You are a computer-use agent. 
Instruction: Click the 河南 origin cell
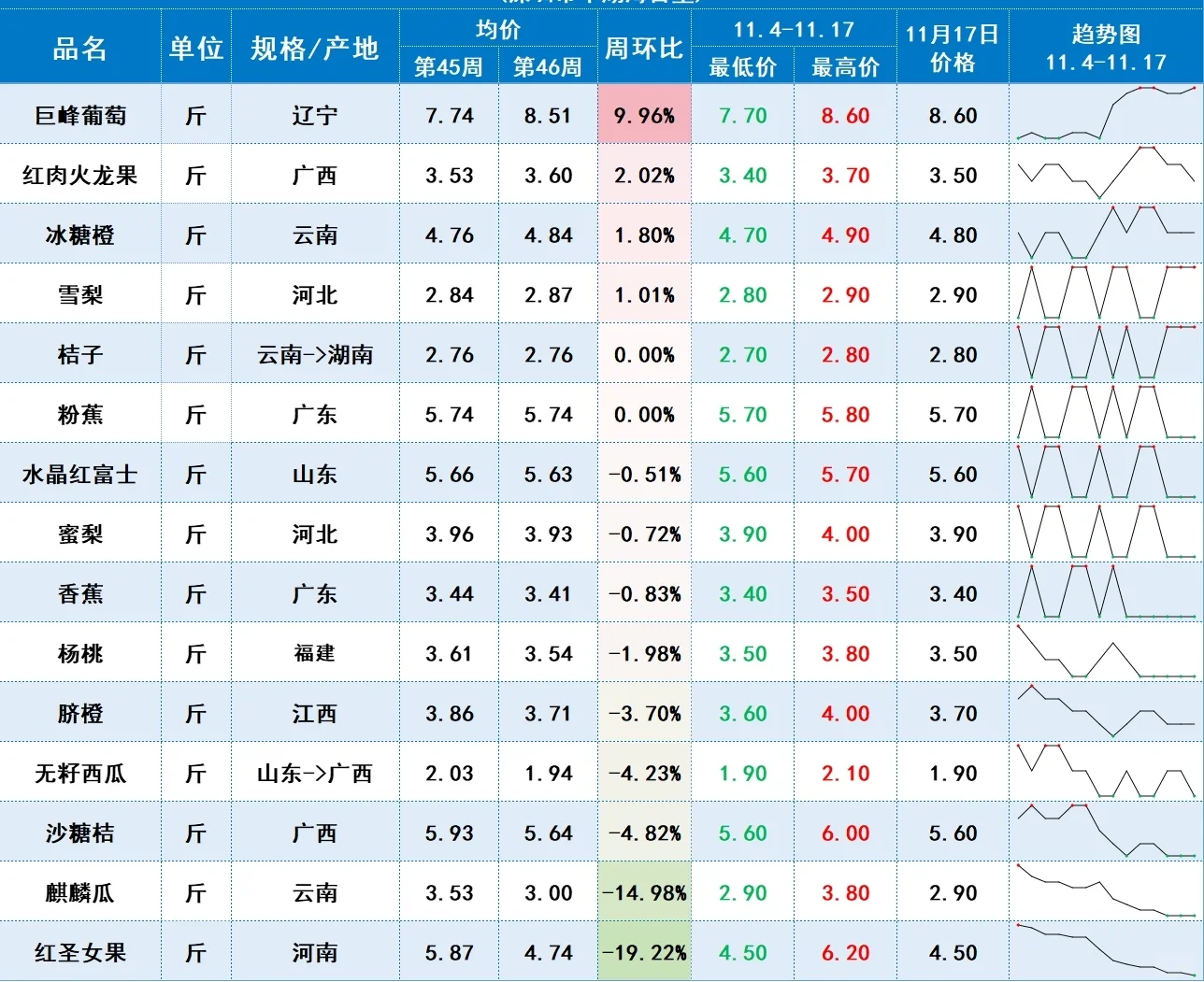click(x=315, y=953)
